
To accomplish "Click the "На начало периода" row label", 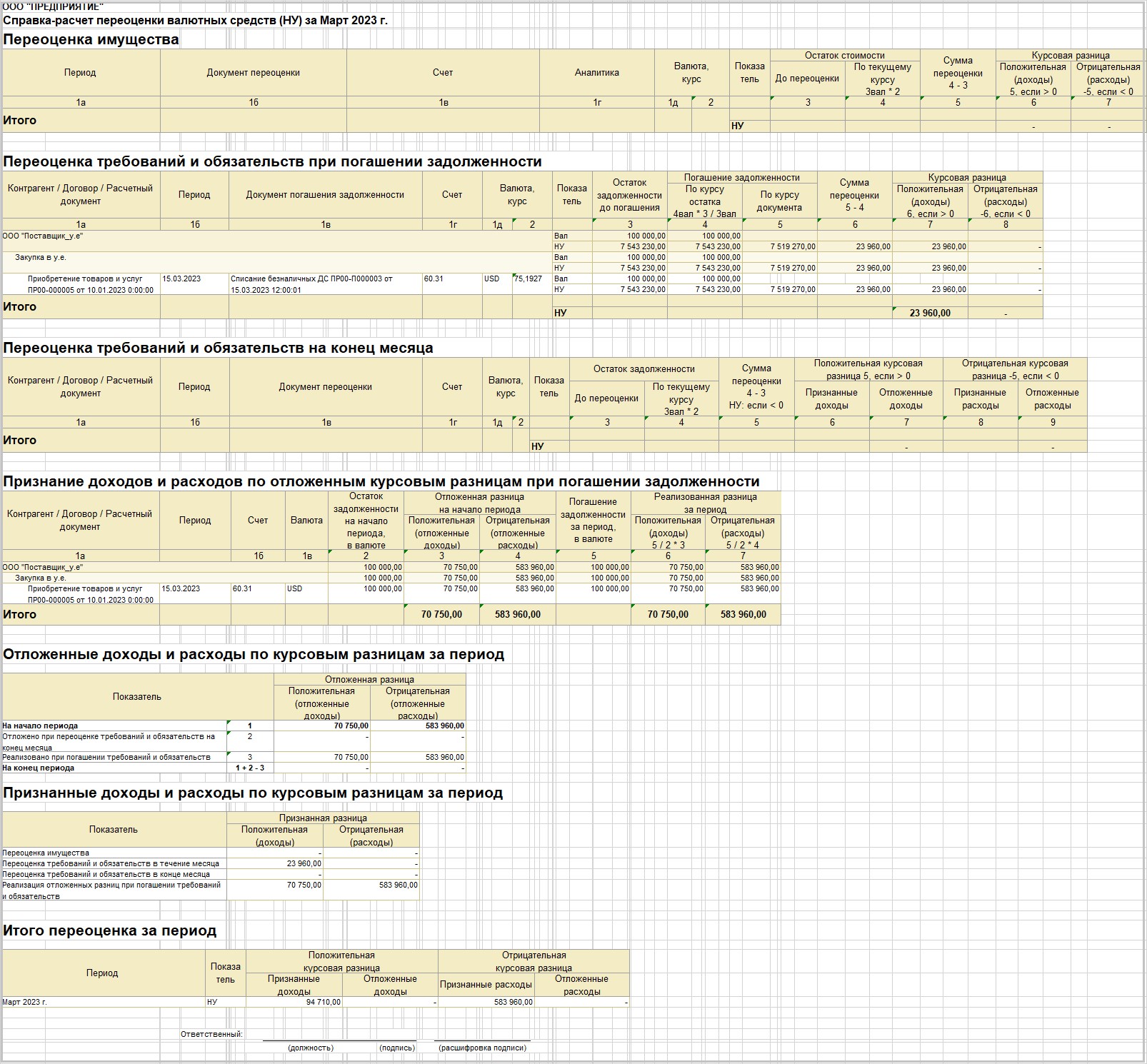I will pyautogui.click(x=41, y=726).
